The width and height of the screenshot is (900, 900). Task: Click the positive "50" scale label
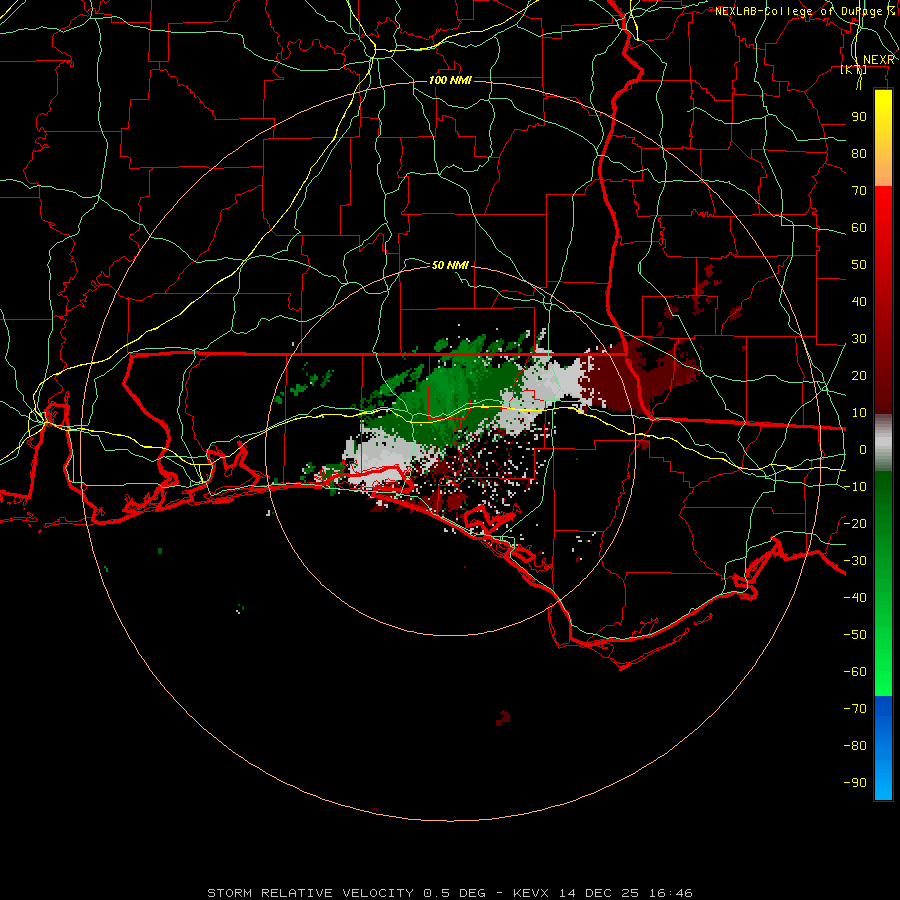(x=859, y=265)
